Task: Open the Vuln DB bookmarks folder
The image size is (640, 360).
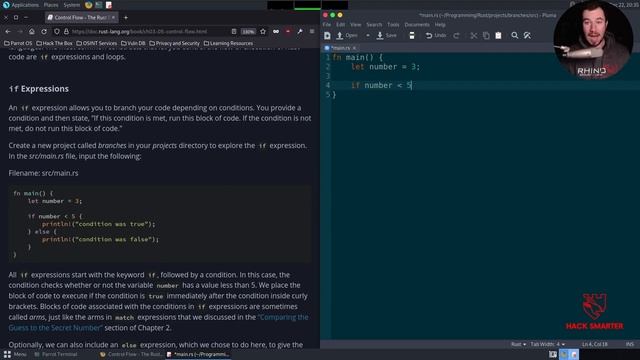Action: 133,43
